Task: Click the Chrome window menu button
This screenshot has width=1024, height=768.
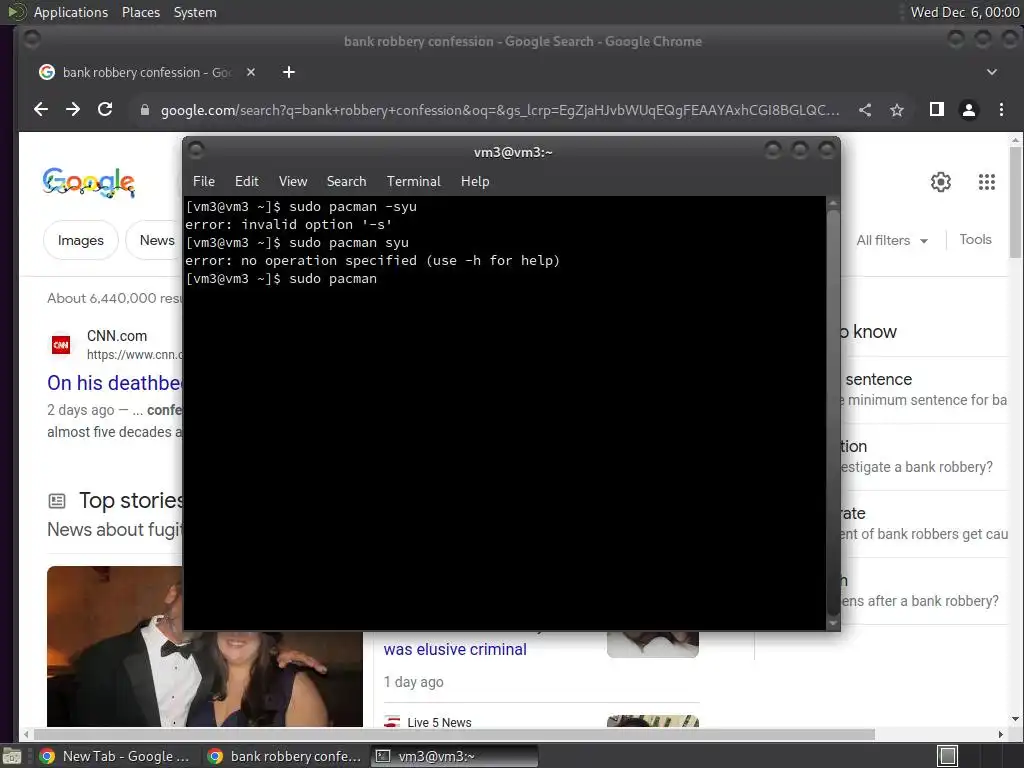Action: coord(31,40)
